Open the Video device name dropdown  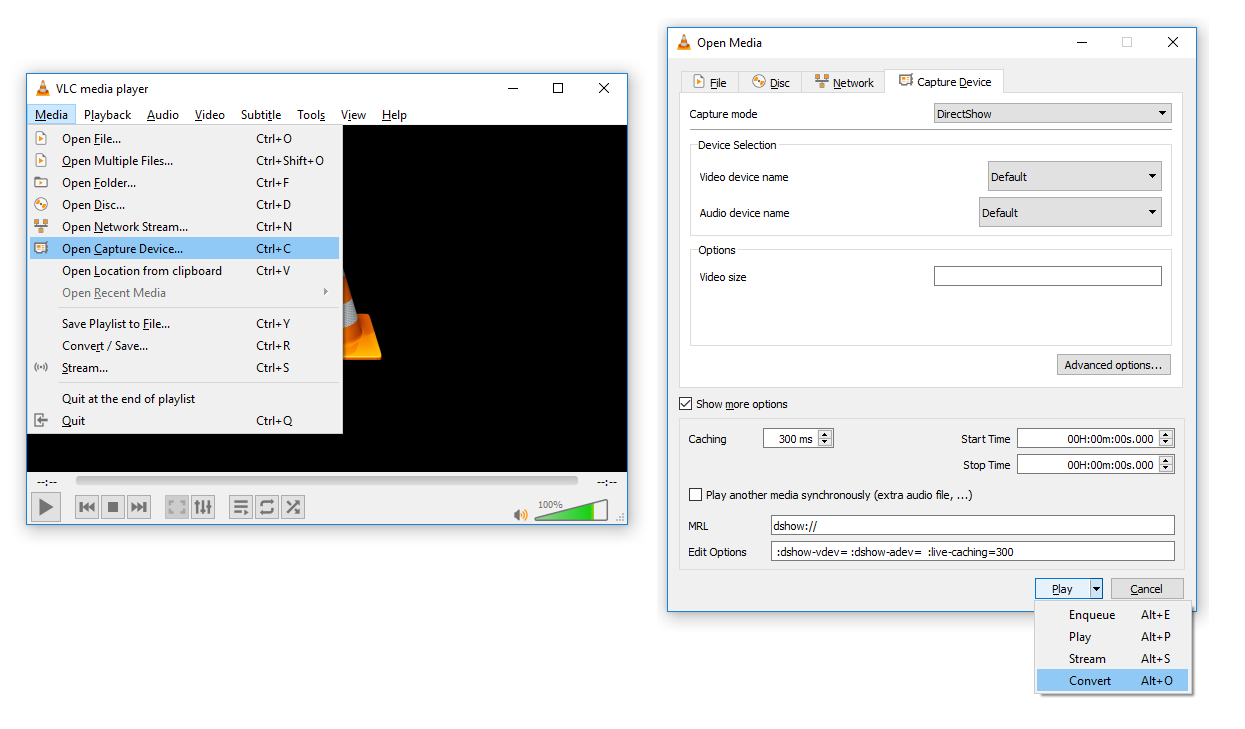(x=1074, y=177)
